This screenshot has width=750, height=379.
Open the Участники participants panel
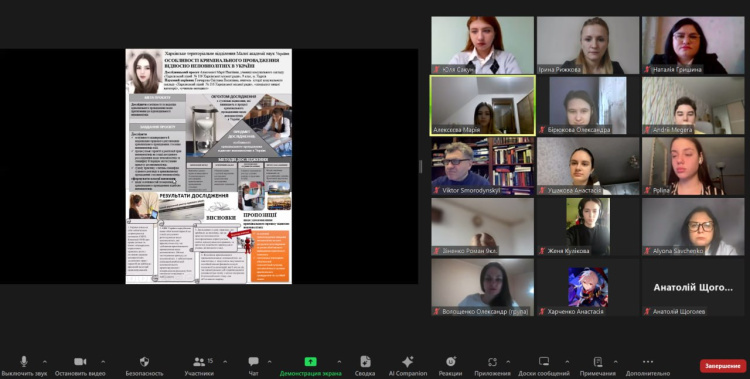coord(199,362)
